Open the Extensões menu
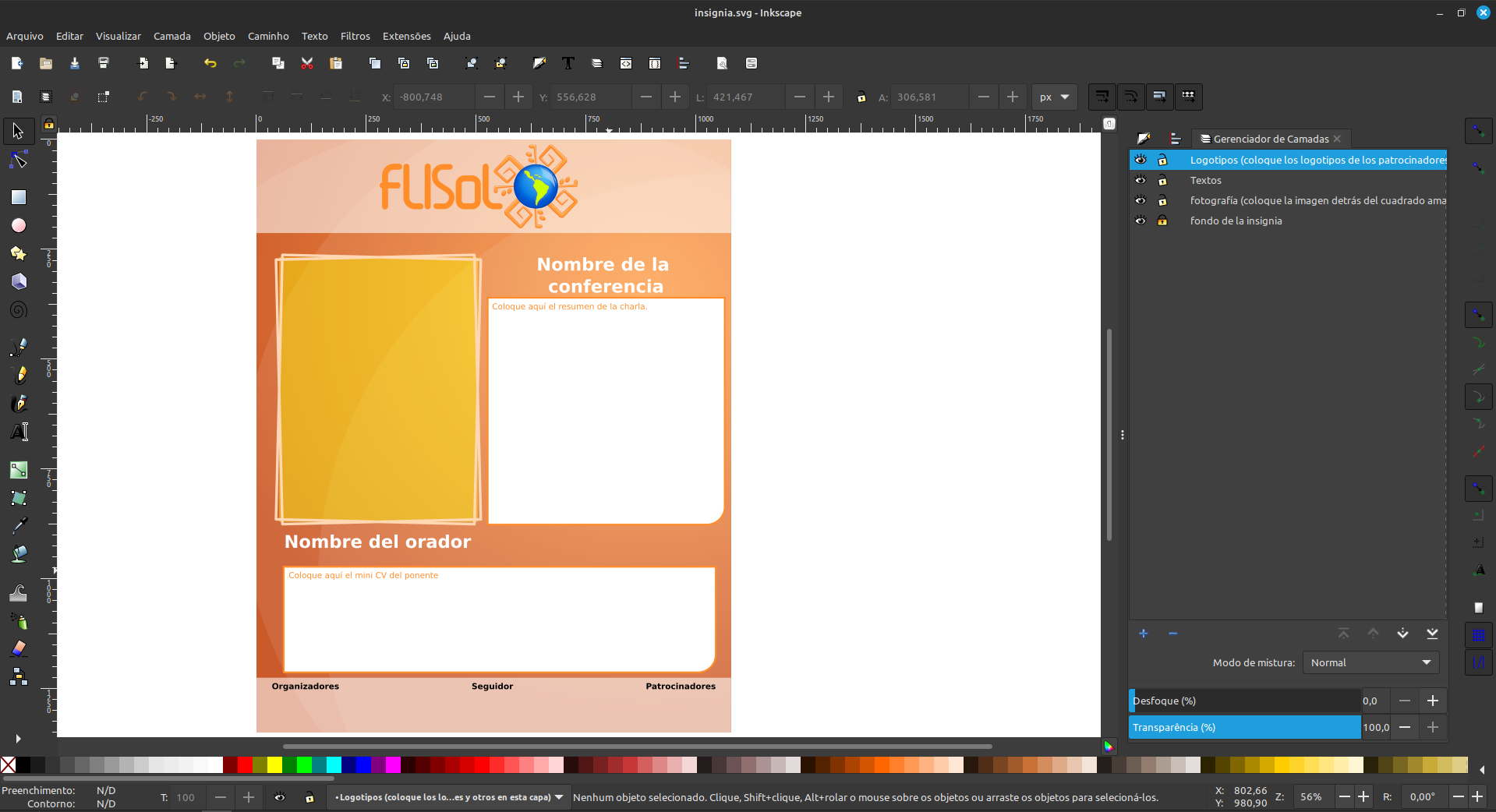1496x812 pixels. 406,36
